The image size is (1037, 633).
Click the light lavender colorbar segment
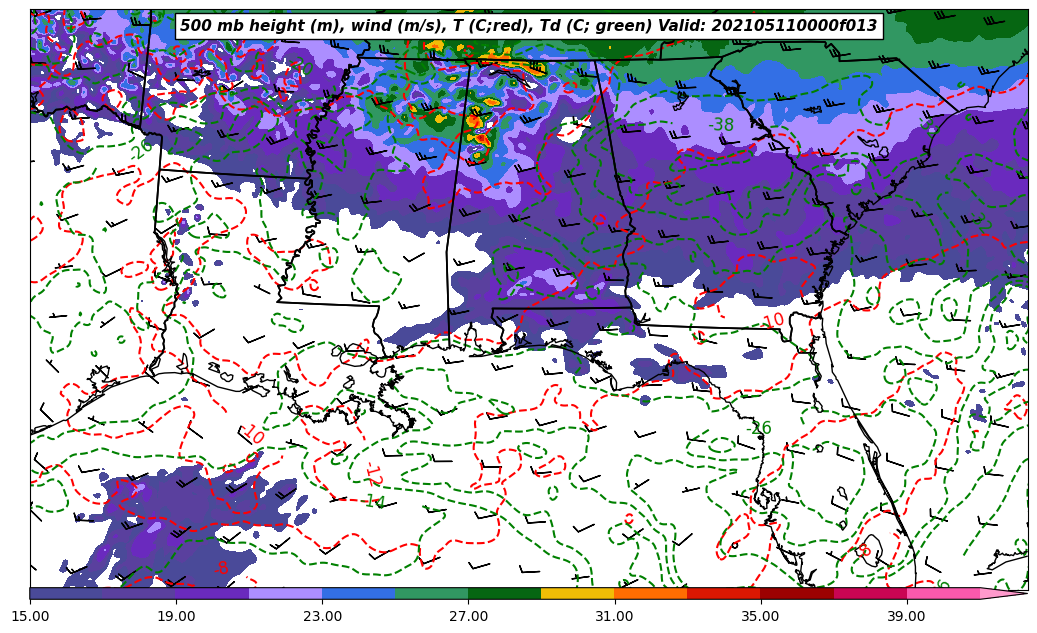[x=285, y=593]
